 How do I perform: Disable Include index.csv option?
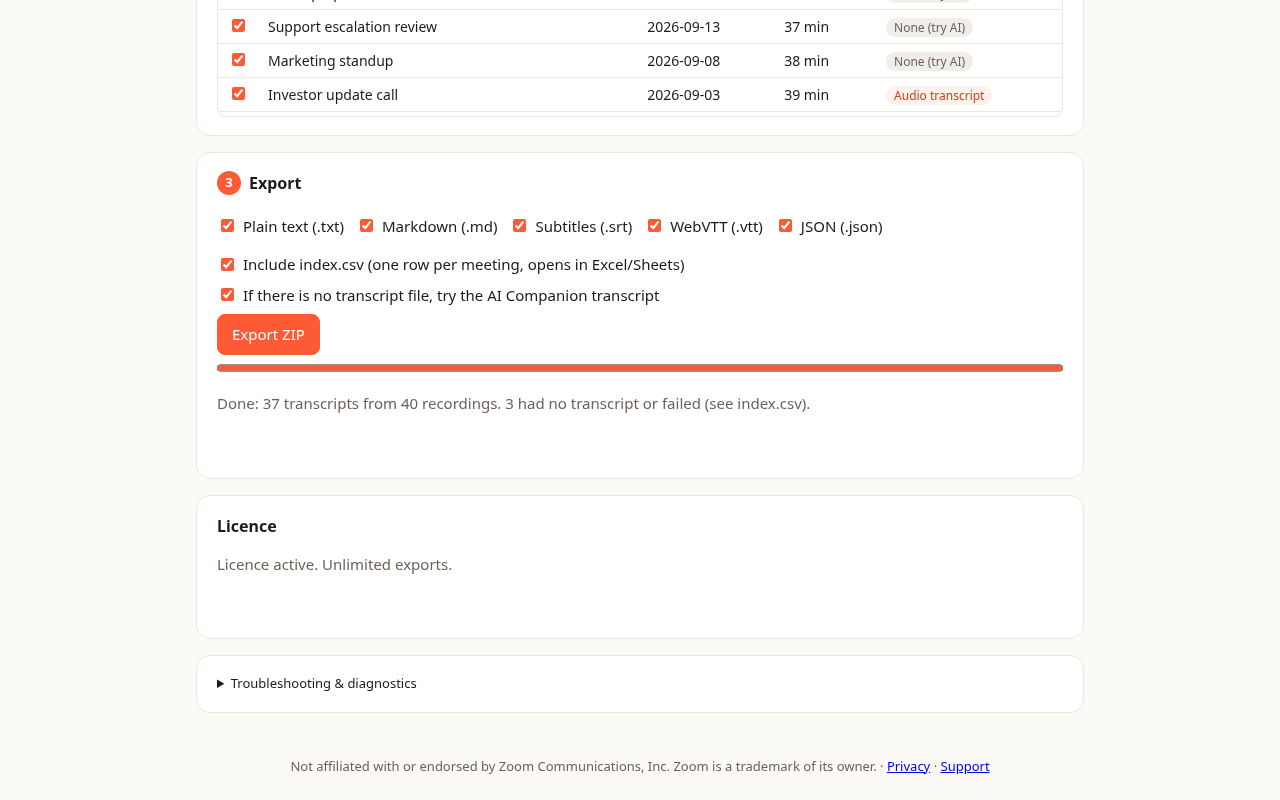[x=227, y=265]
